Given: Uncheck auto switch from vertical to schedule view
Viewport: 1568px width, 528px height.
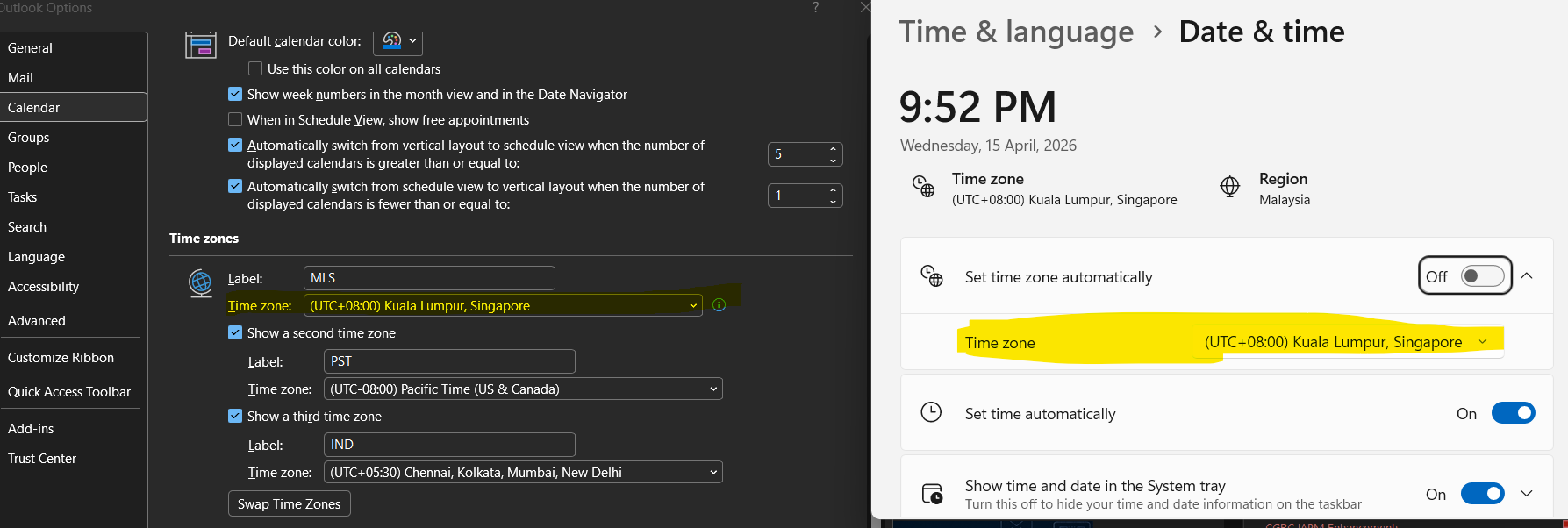Looking at the screenshot, I should click(235, 145).
